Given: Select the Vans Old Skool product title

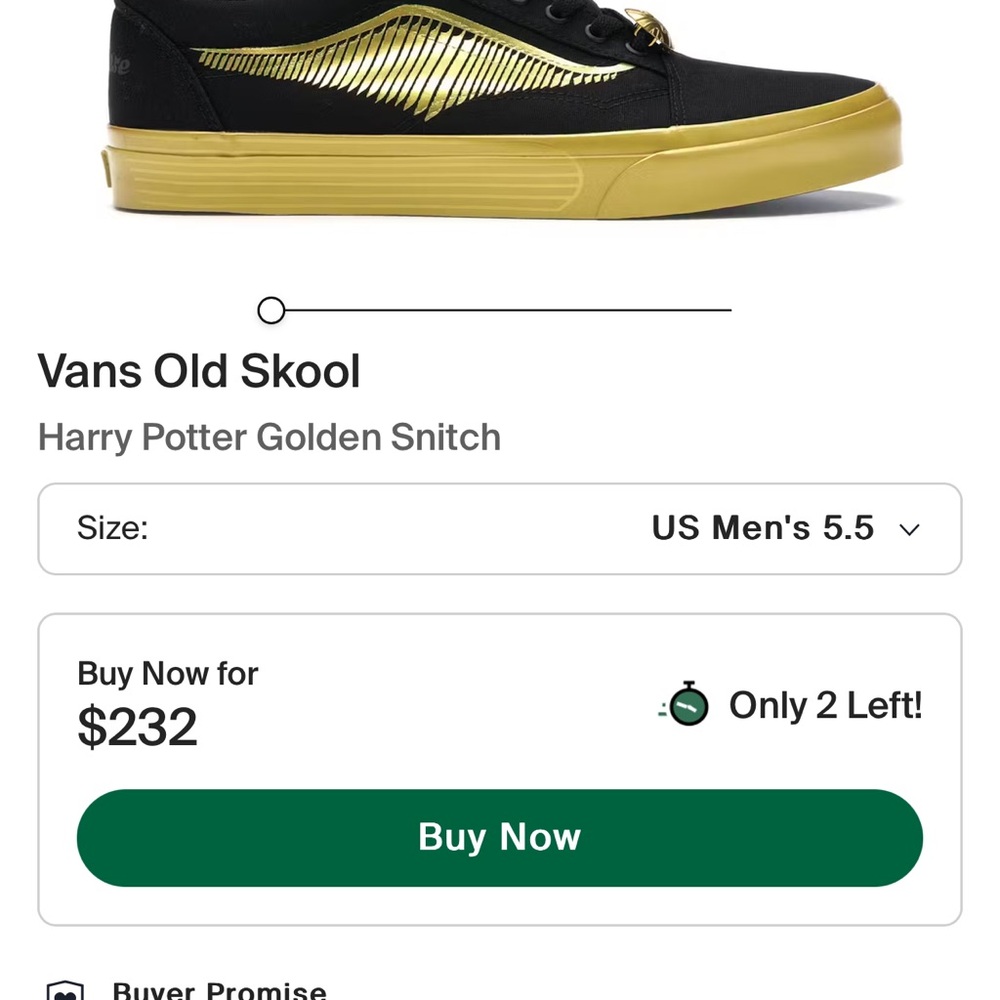Looking at the screenshot, I should 198,371.
